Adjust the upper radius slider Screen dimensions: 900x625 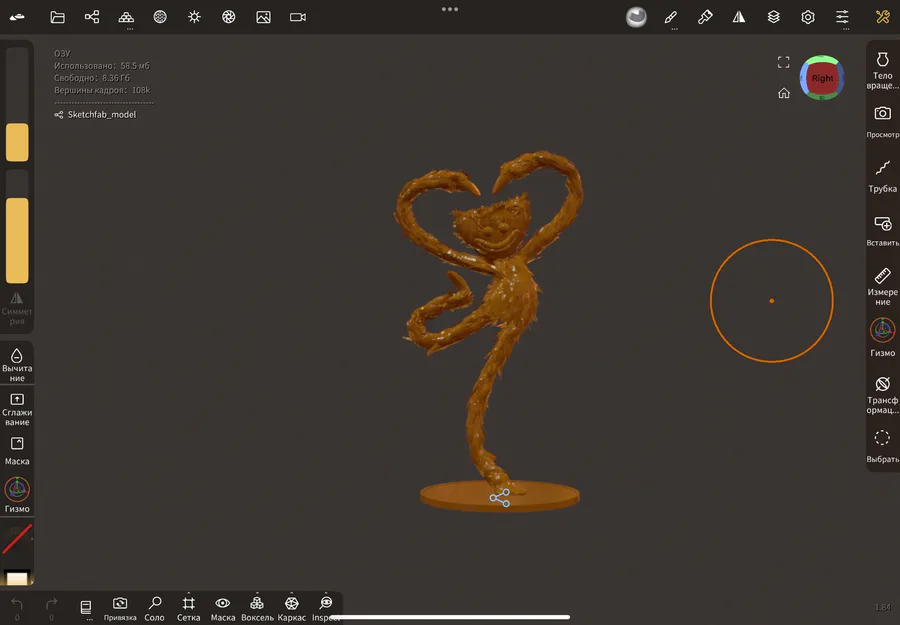(17, 104)
